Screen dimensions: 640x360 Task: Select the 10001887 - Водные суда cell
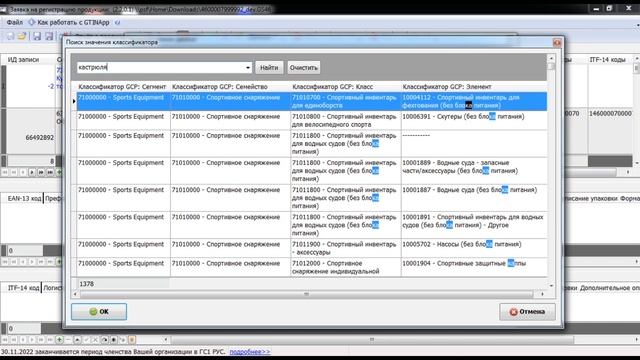474,198
